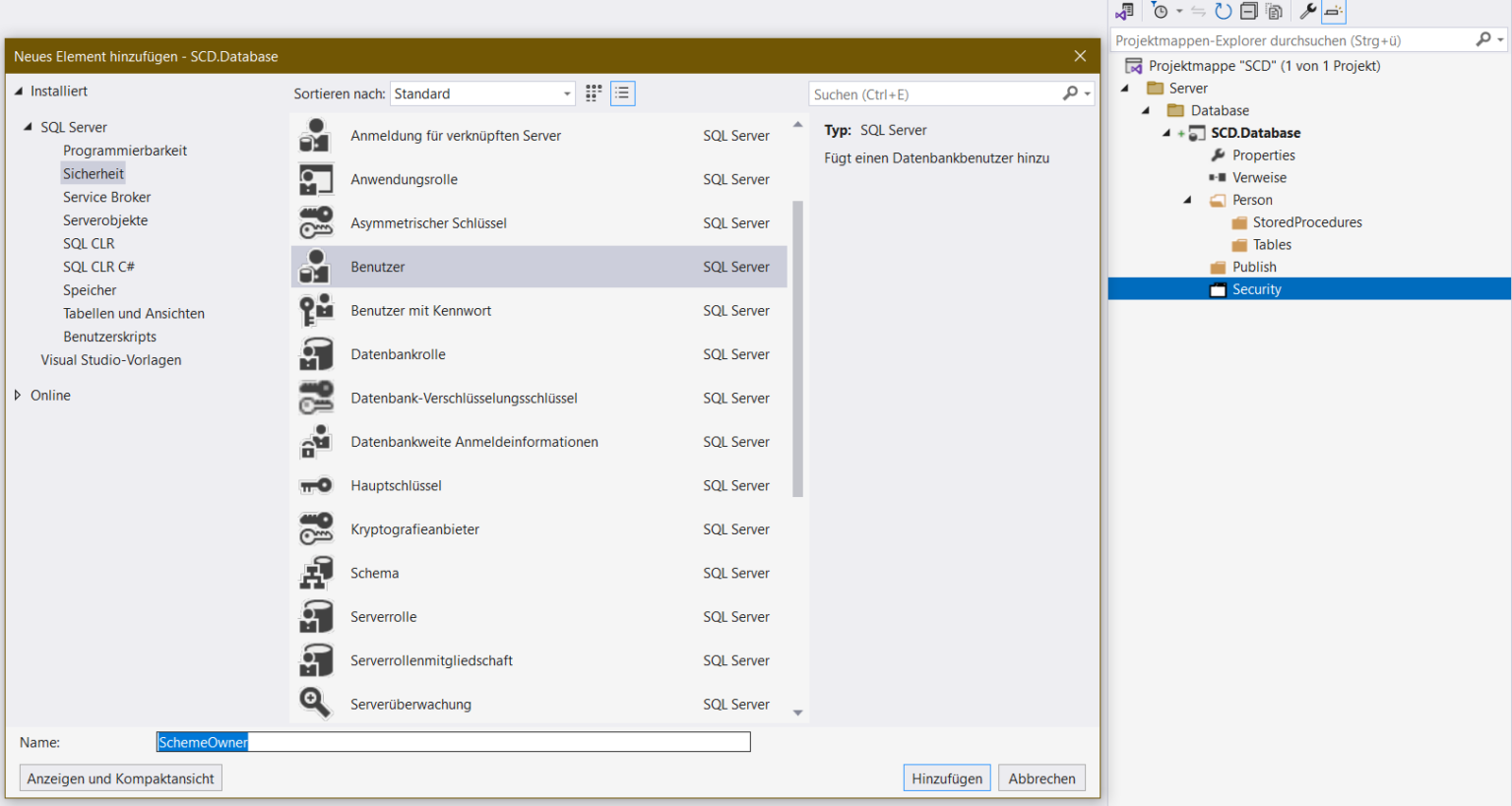The height and width of the screenshot is (806, 1512).
Task: Click the magnifier in the Suchen template box
Action: click(1072, 93)
